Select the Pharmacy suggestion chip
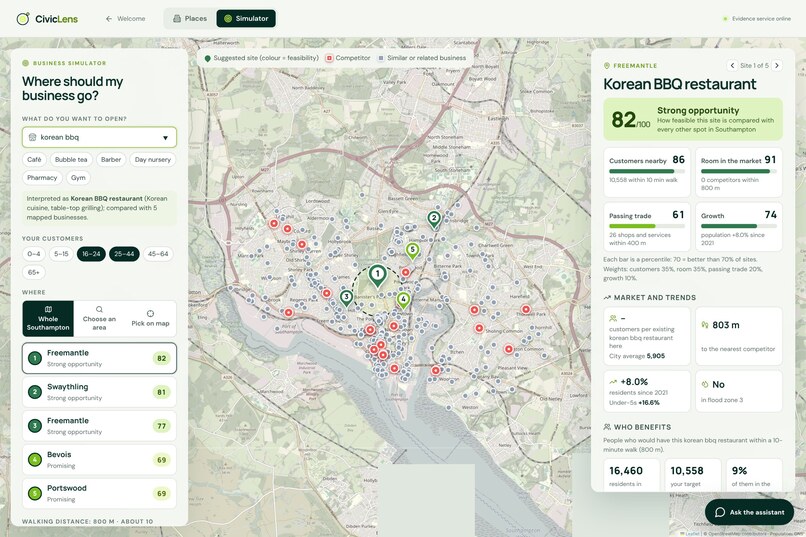 (x=42, y=178)
